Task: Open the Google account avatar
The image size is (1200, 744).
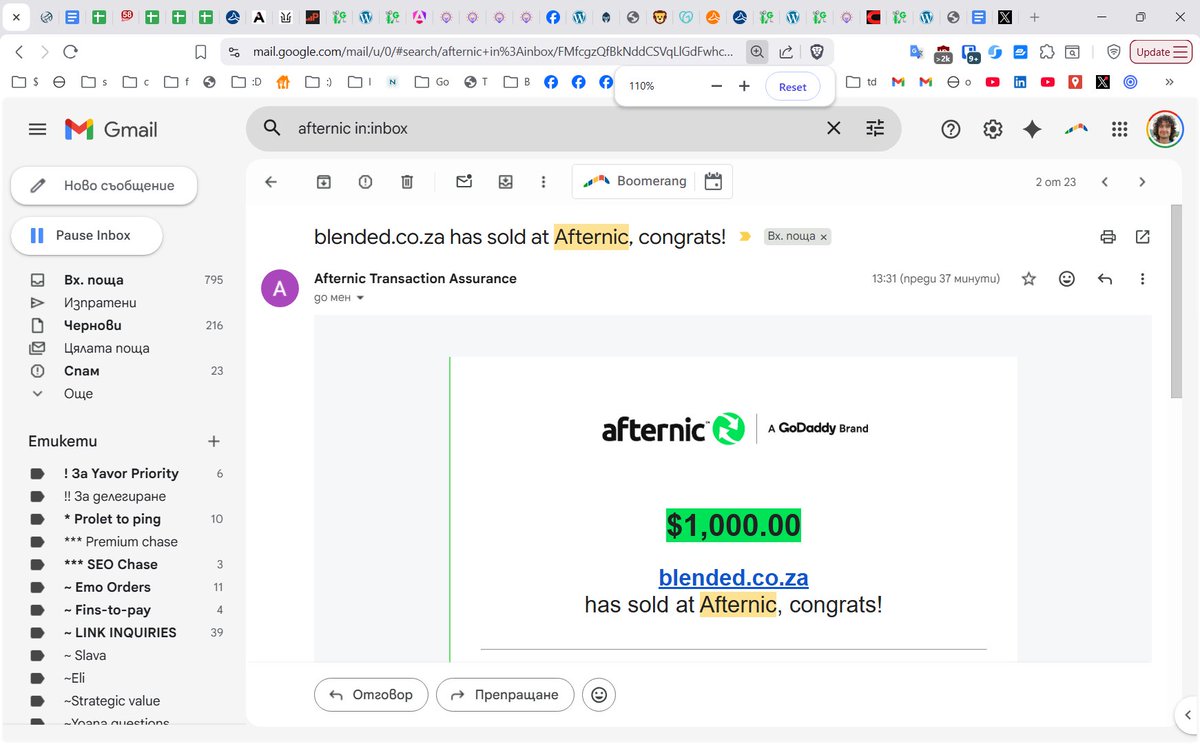Action: (x=1165, y=129)
